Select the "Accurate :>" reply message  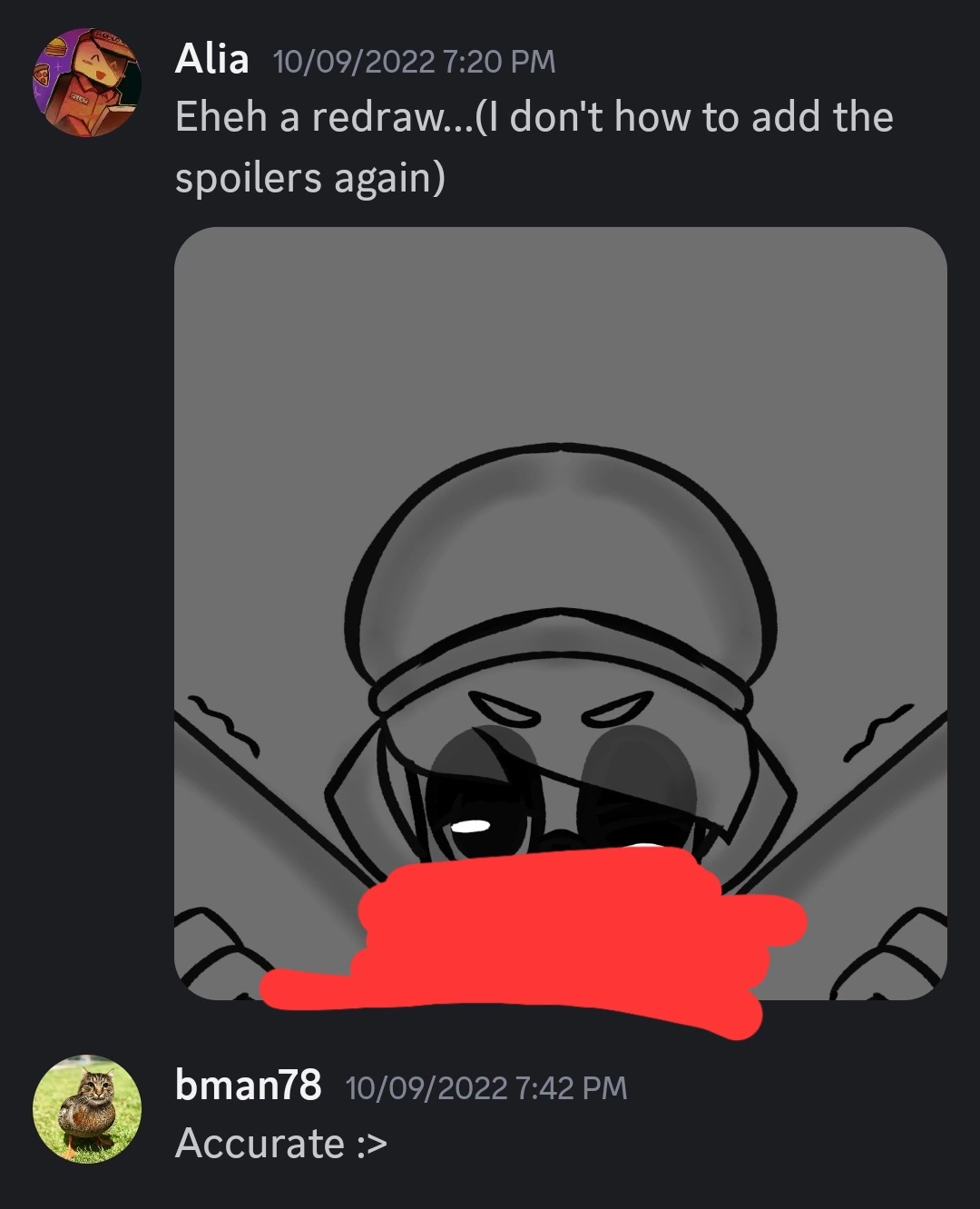tap(281, 1144)
